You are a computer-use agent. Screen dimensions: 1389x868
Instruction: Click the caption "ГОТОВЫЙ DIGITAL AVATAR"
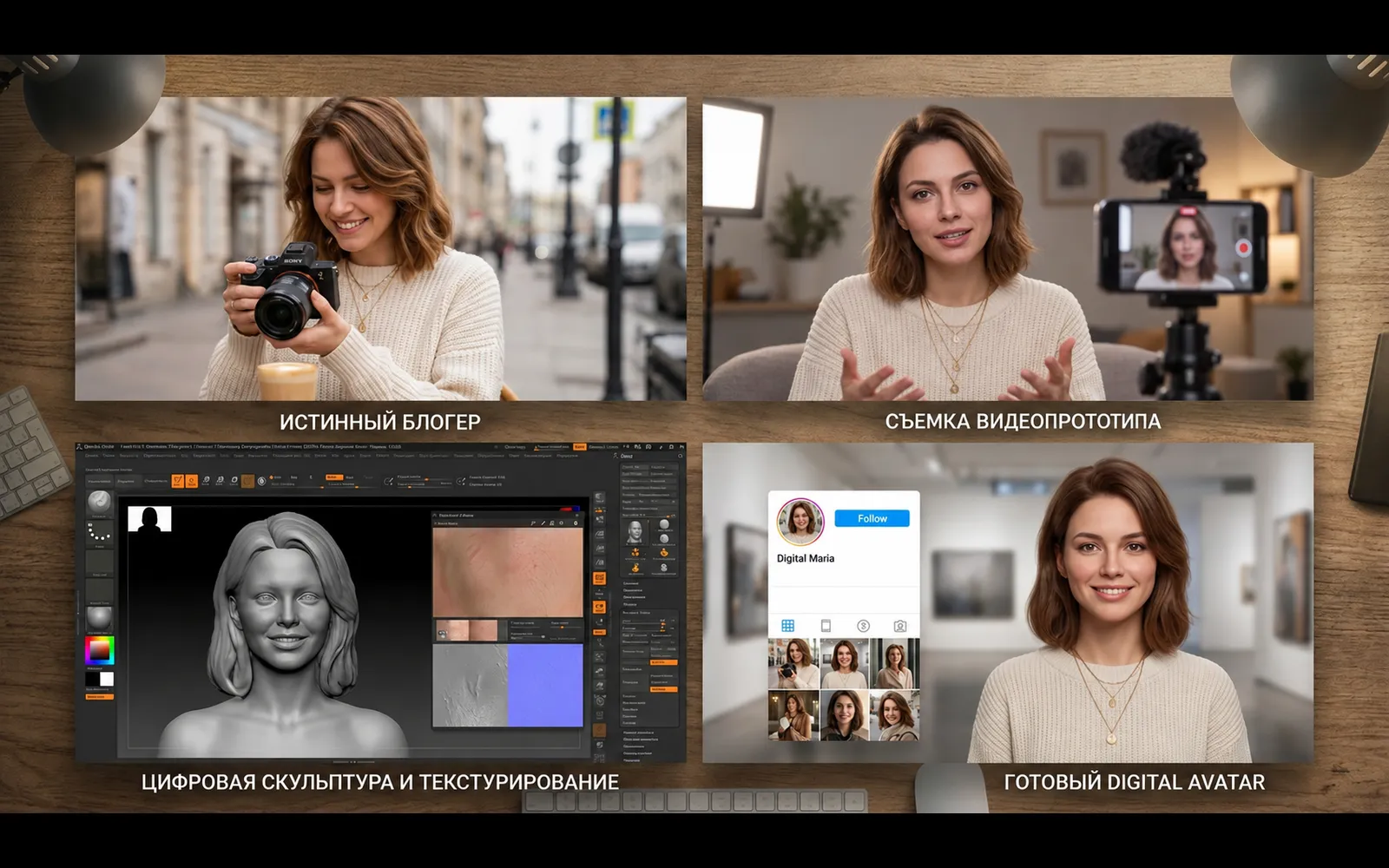tap(1134, 782)
